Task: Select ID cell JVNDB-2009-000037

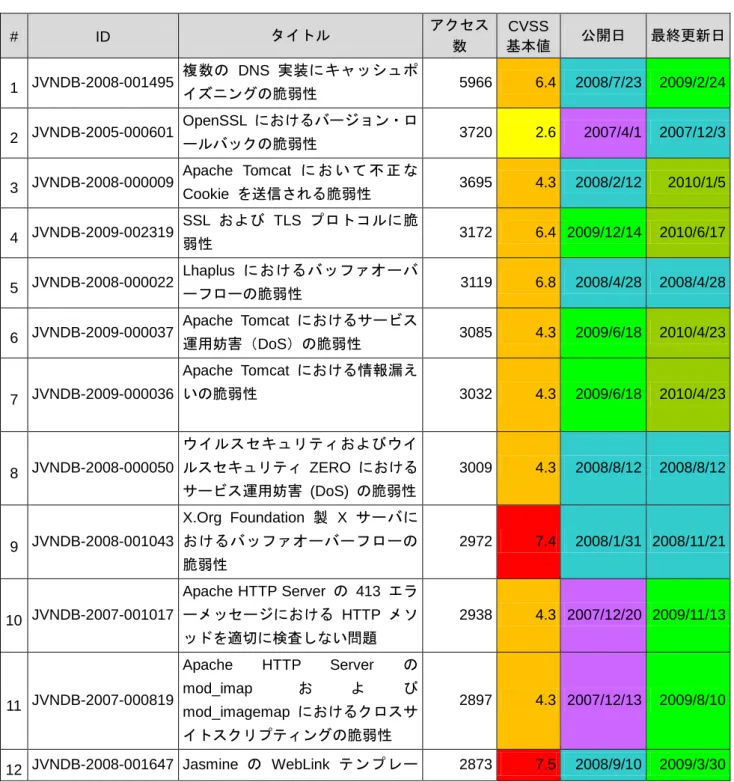Action: [x=103, y=332]
